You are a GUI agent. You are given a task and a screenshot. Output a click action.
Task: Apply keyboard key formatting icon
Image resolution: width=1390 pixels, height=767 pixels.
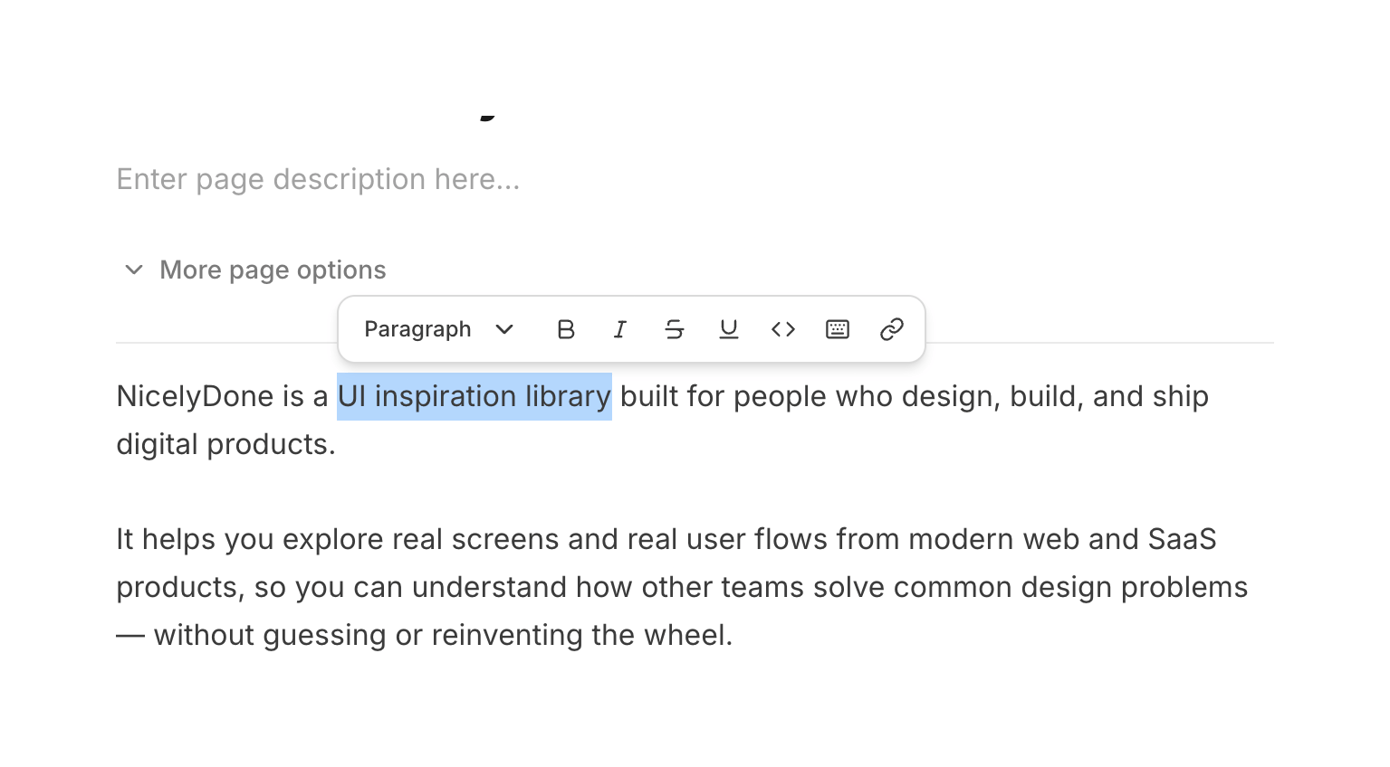pos(837,329)
